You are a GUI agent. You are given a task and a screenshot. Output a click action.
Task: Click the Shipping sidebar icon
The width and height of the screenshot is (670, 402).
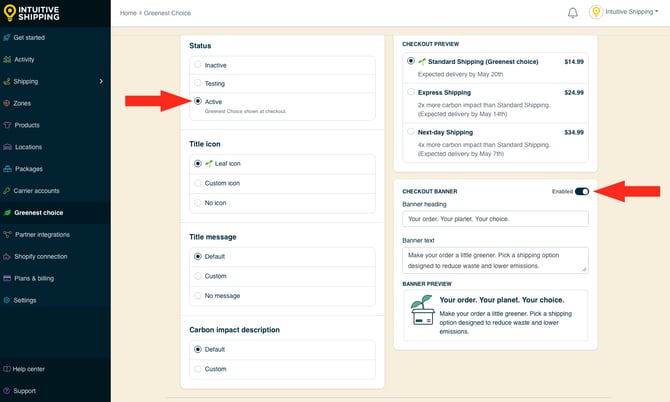[7, 81]
